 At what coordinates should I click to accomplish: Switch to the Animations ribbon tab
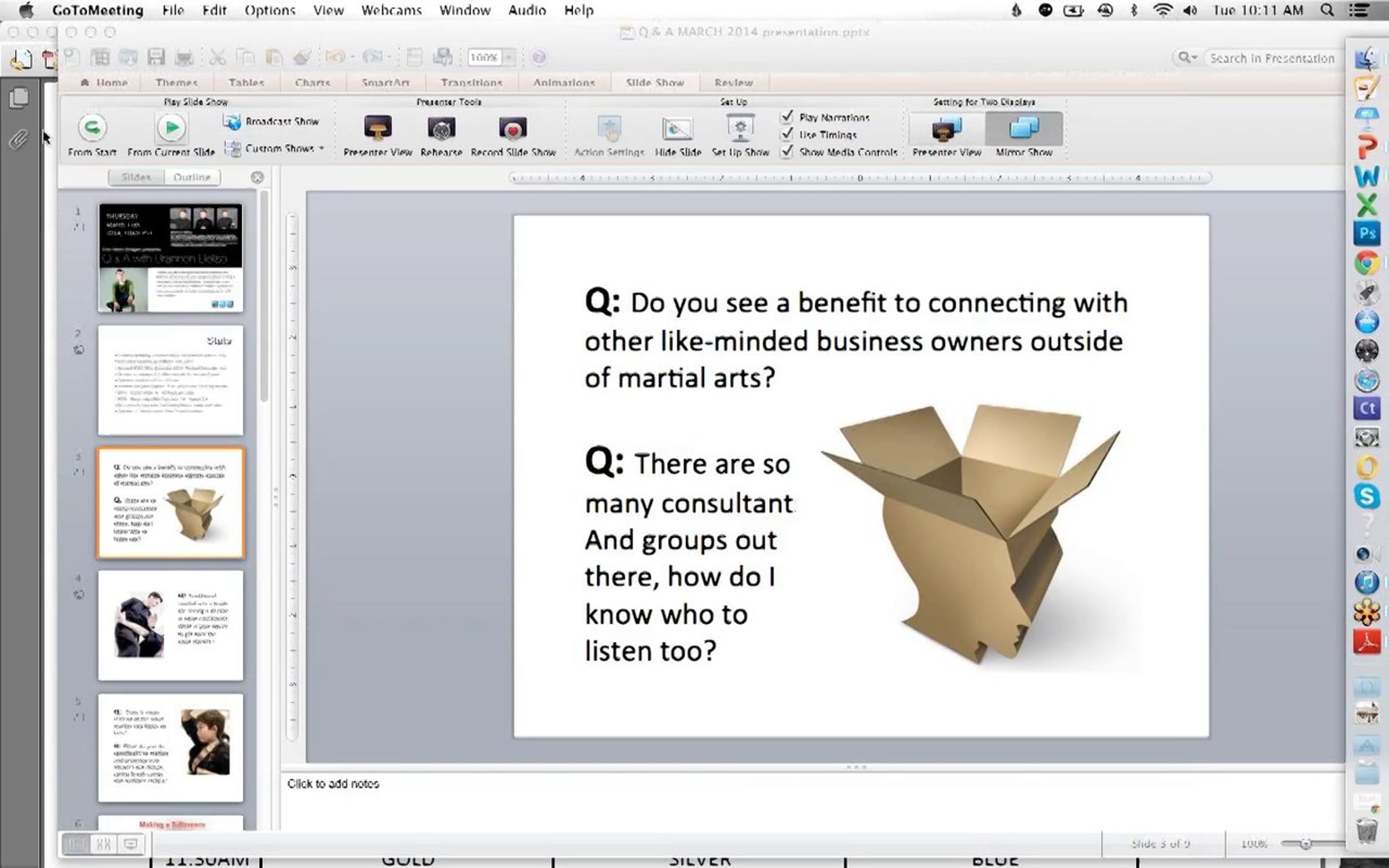[564, 83]
